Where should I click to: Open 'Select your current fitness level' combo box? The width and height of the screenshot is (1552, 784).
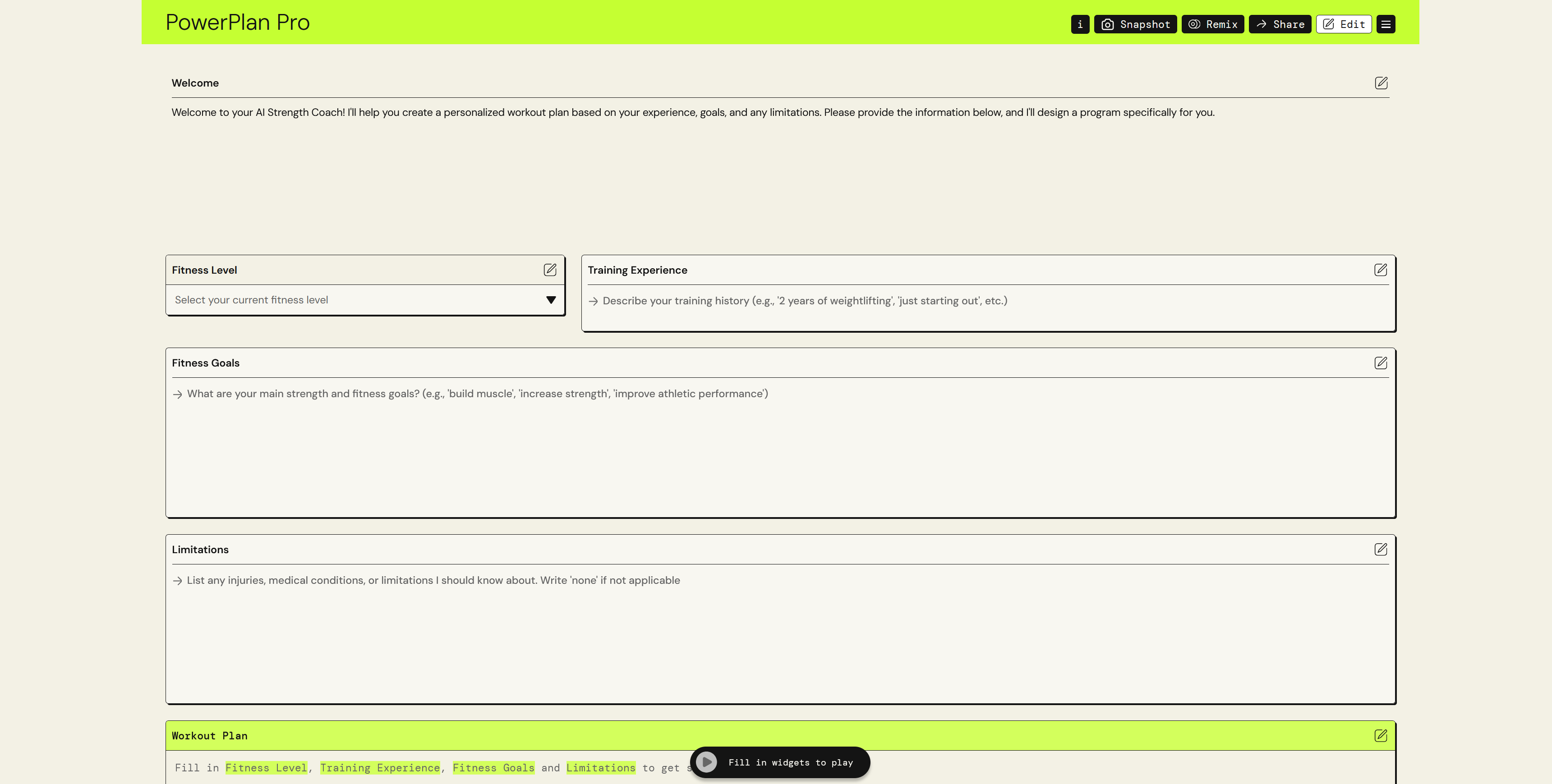pyautogui.click(x=355, y=300)
